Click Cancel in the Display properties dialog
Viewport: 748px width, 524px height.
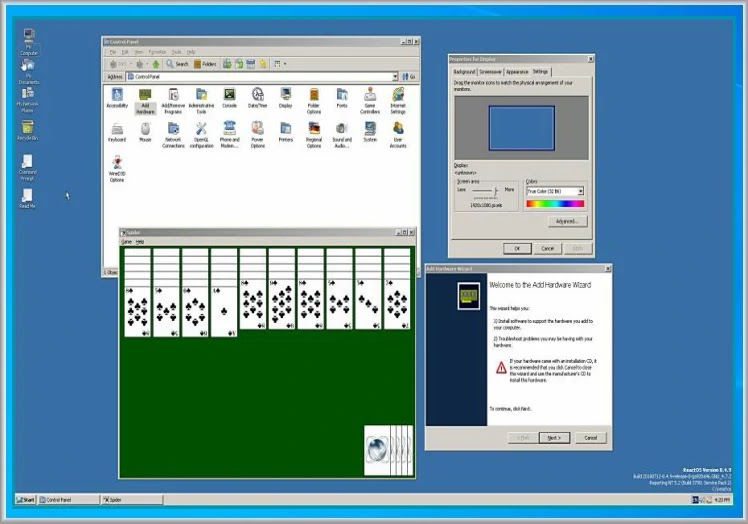click(x=547, y=249)
